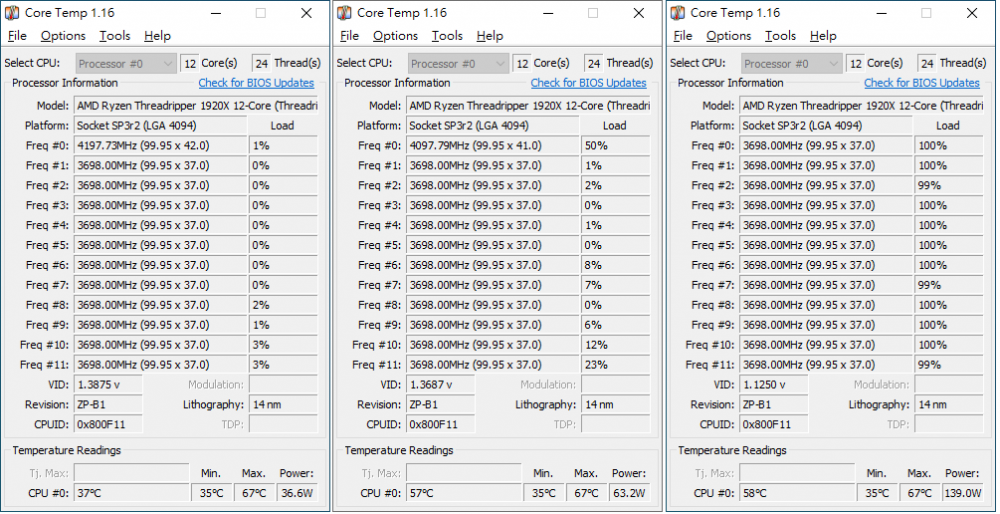Click CPU #0 temperature 58°C reading

[x=797, y=493]
